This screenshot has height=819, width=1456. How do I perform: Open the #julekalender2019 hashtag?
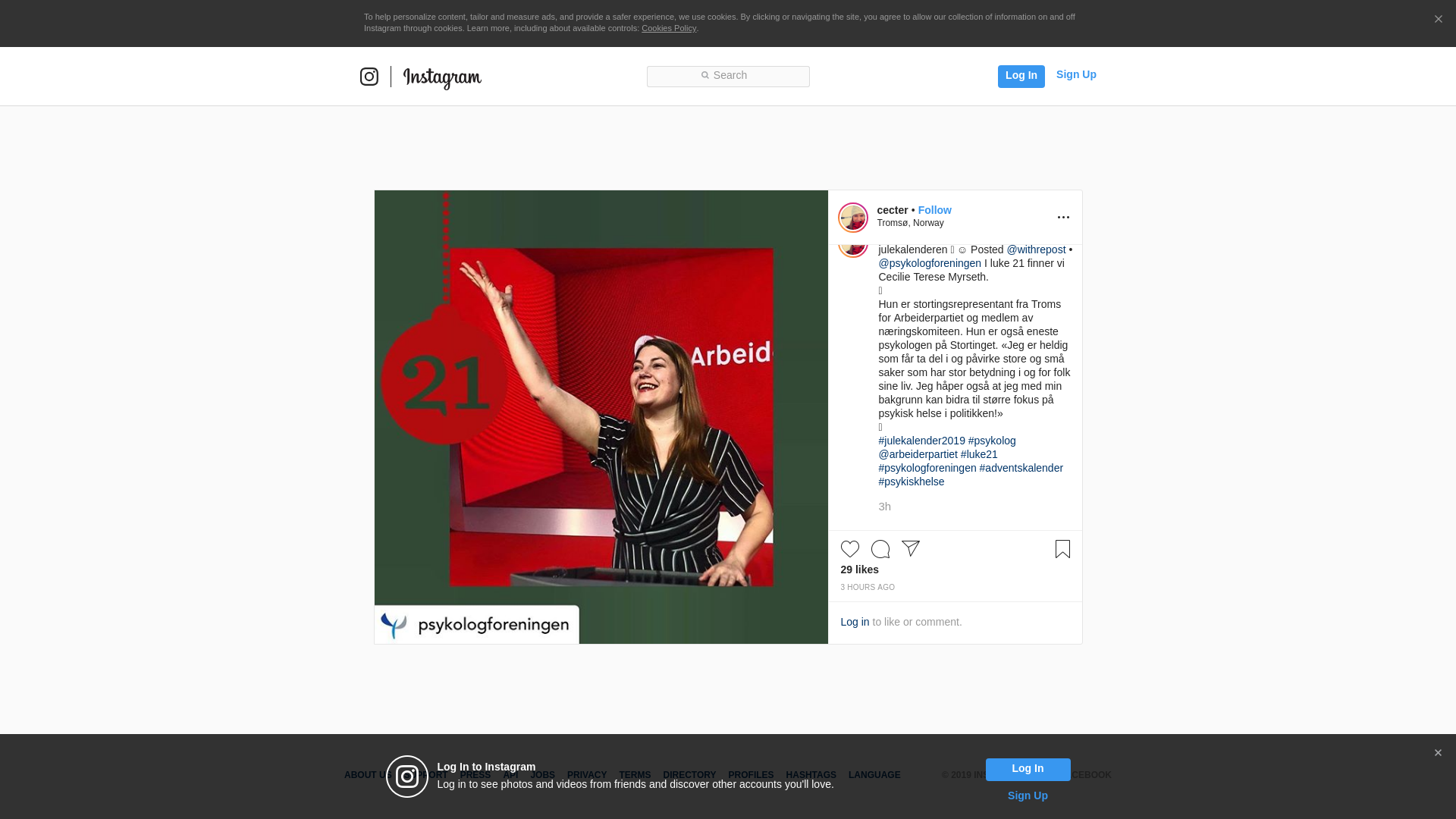(921, 441)
